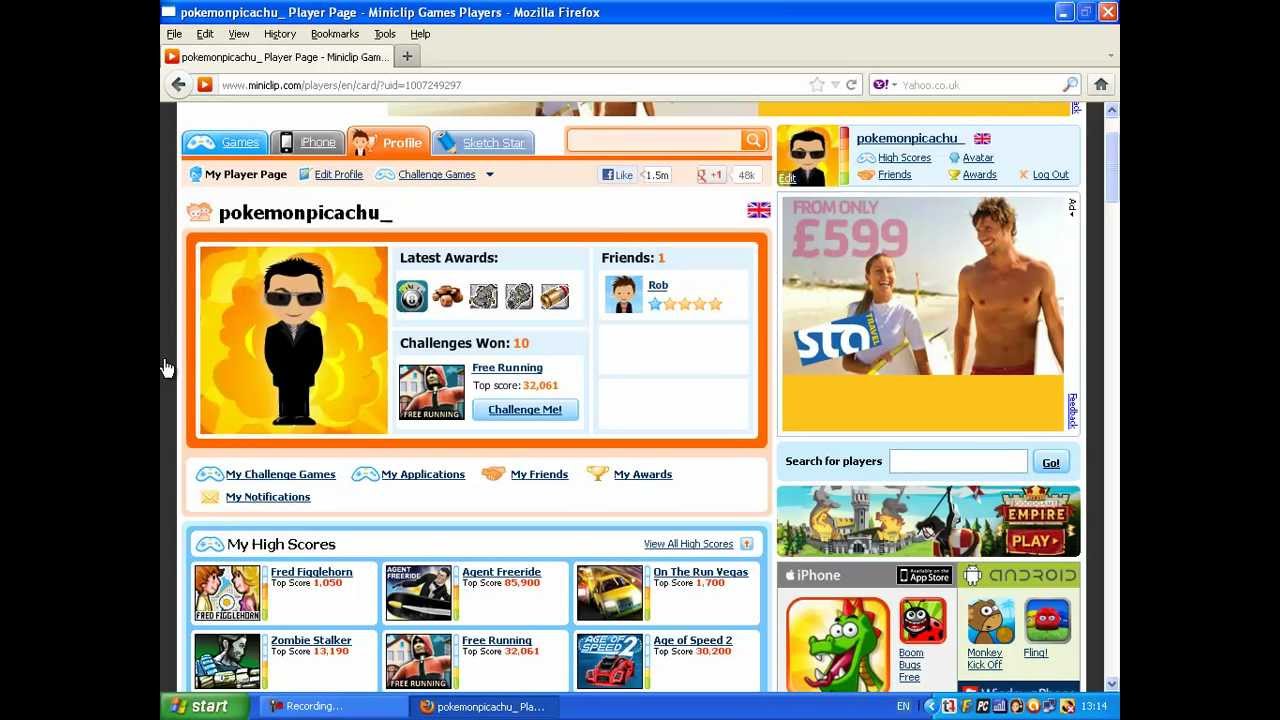Click the App Store badge
The height and width of the screenshot is (720, 1280).
tap(924, 575)
